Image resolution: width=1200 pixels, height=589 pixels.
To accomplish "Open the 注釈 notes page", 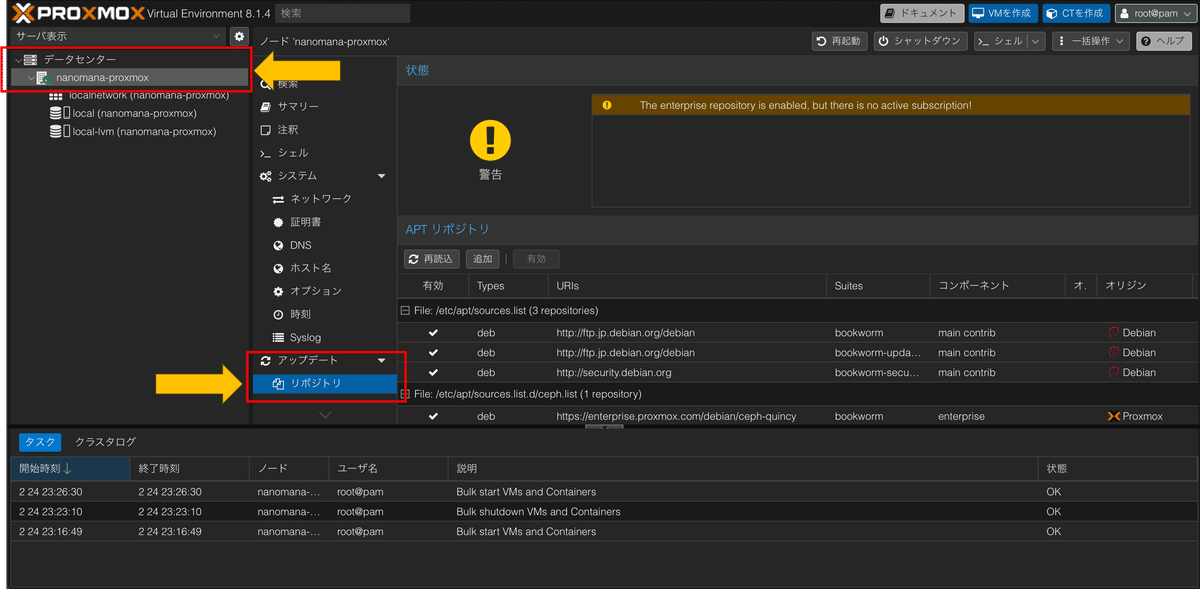I will click(x=288, y=130).
